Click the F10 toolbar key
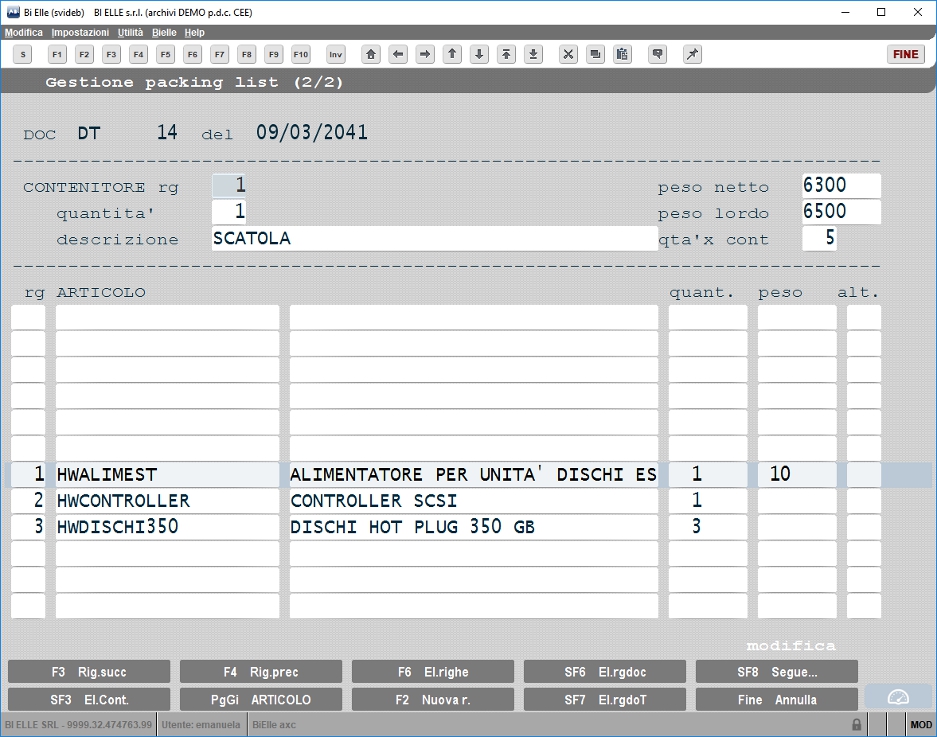The height and width of the screenshot is (737, 937). point(301,54)
